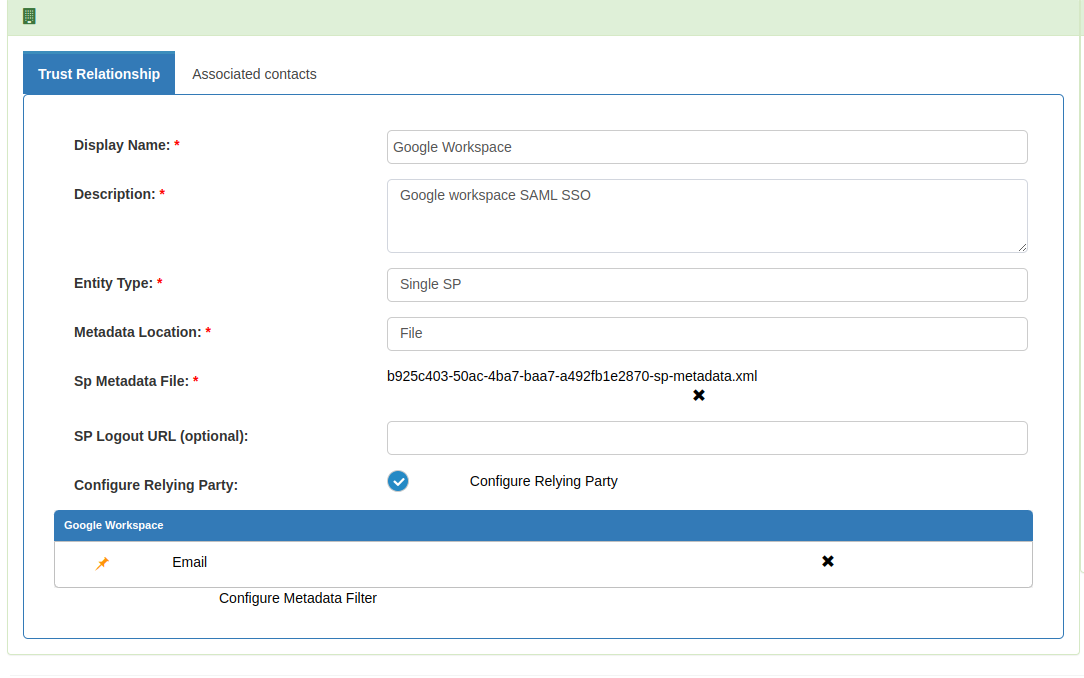Screen dimensions: 1084x678
Task: Click the orange pin icon beside Email
Action: (102, 563)
